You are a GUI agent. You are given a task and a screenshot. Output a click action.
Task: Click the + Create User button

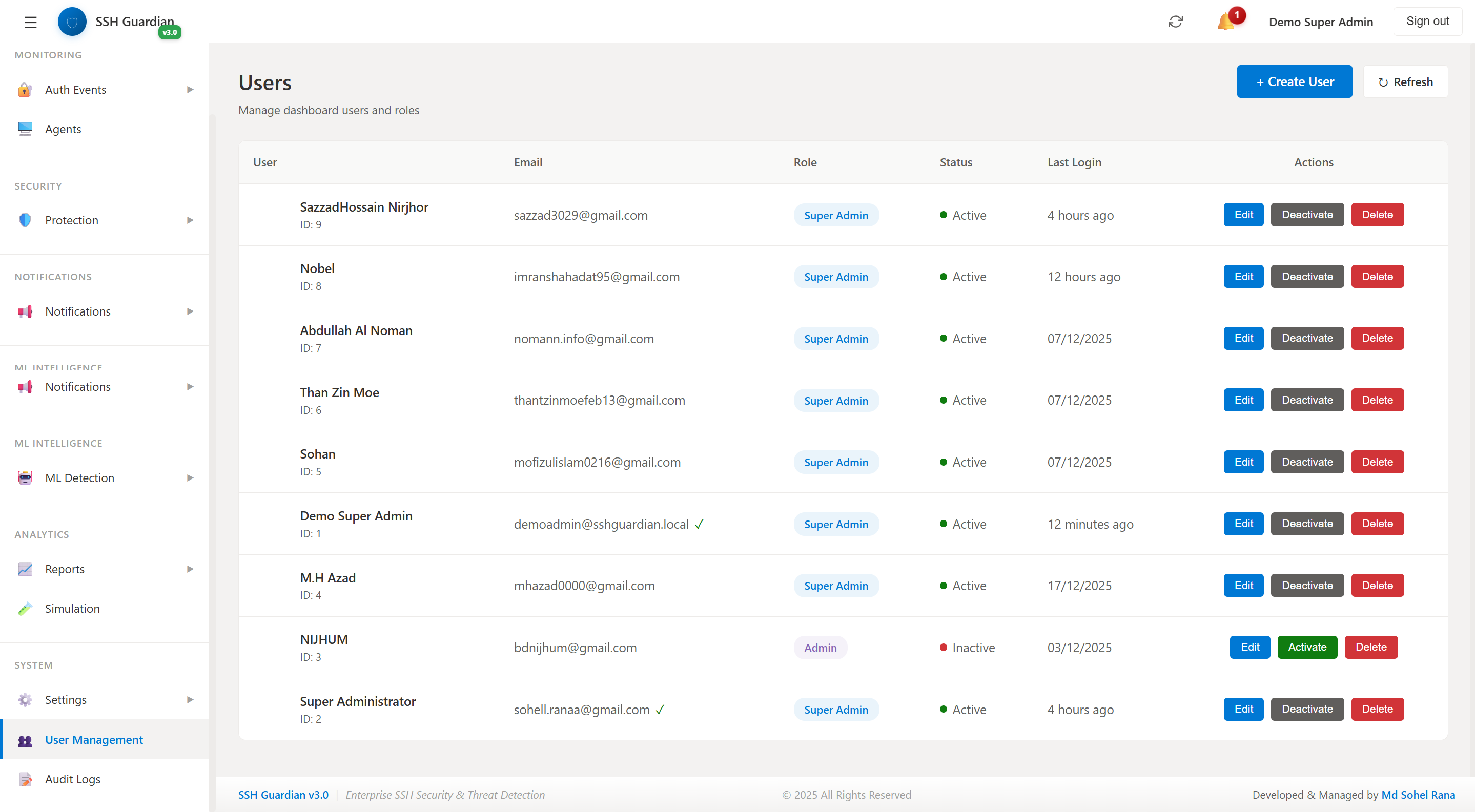point(1294,81)
